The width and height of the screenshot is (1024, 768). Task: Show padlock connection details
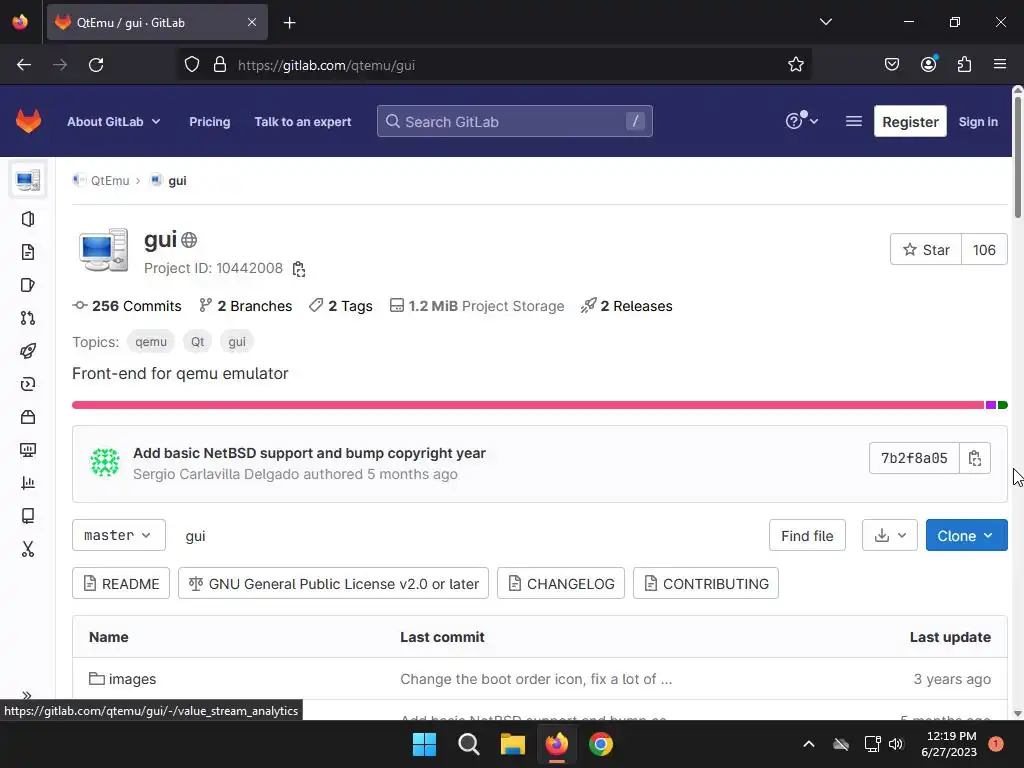pyautogui.click(x=220, y=65)
